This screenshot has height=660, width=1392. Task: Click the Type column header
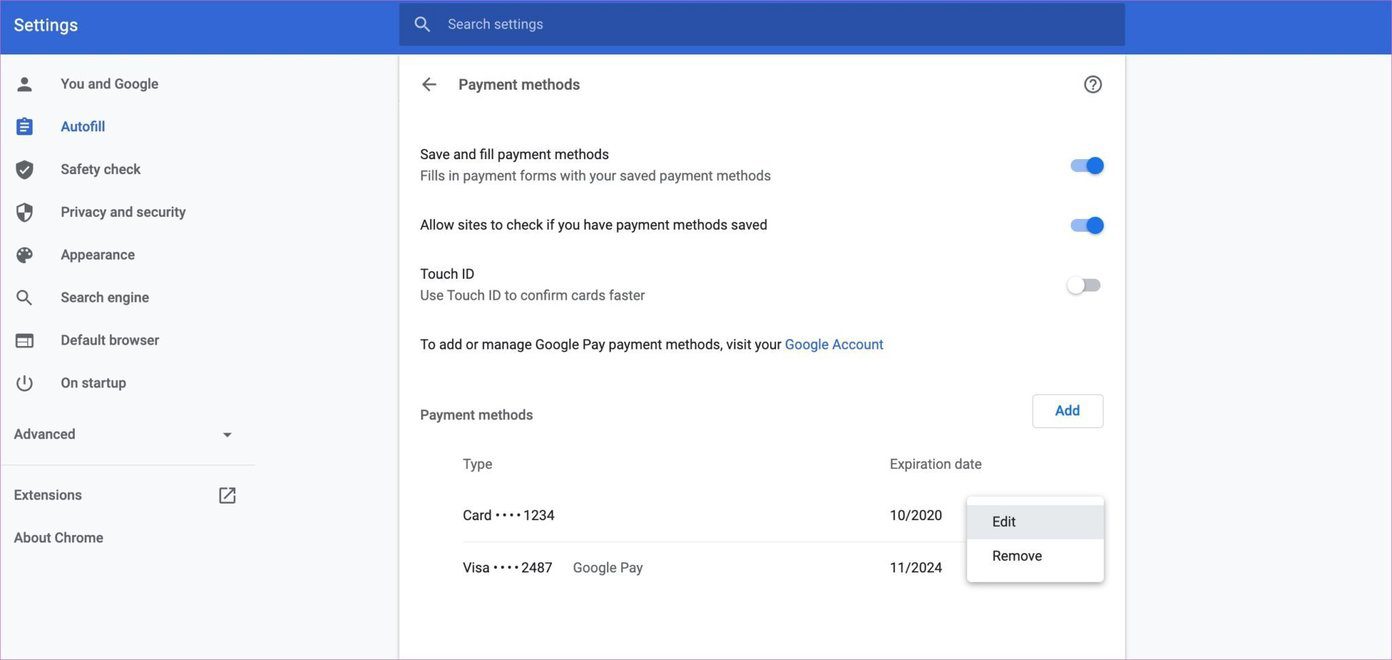[x=477, y=464]
